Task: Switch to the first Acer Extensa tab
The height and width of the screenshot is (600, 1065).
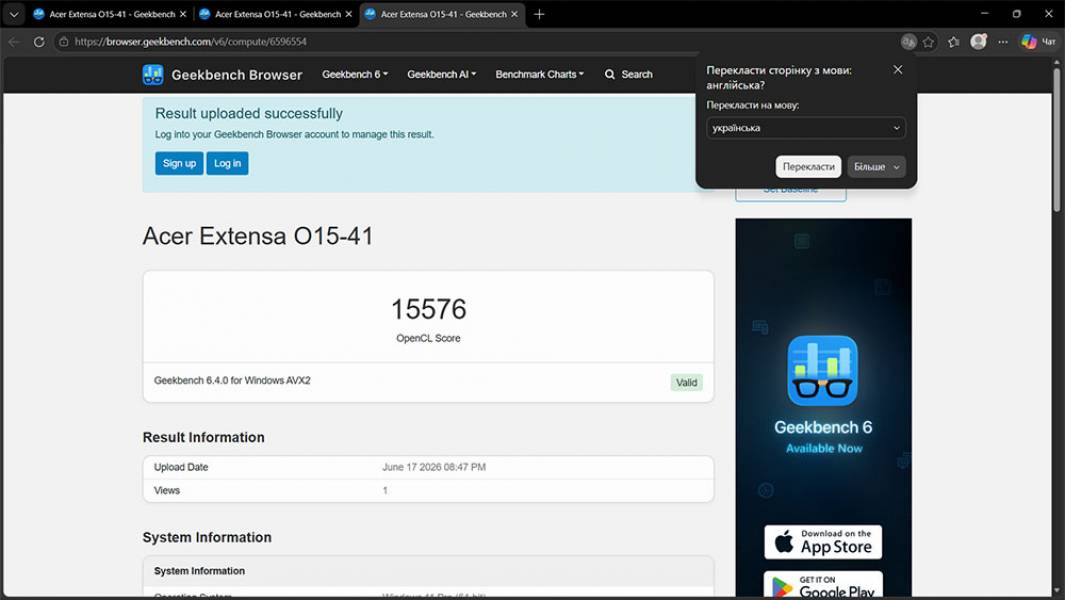Action: pos(110,14)
